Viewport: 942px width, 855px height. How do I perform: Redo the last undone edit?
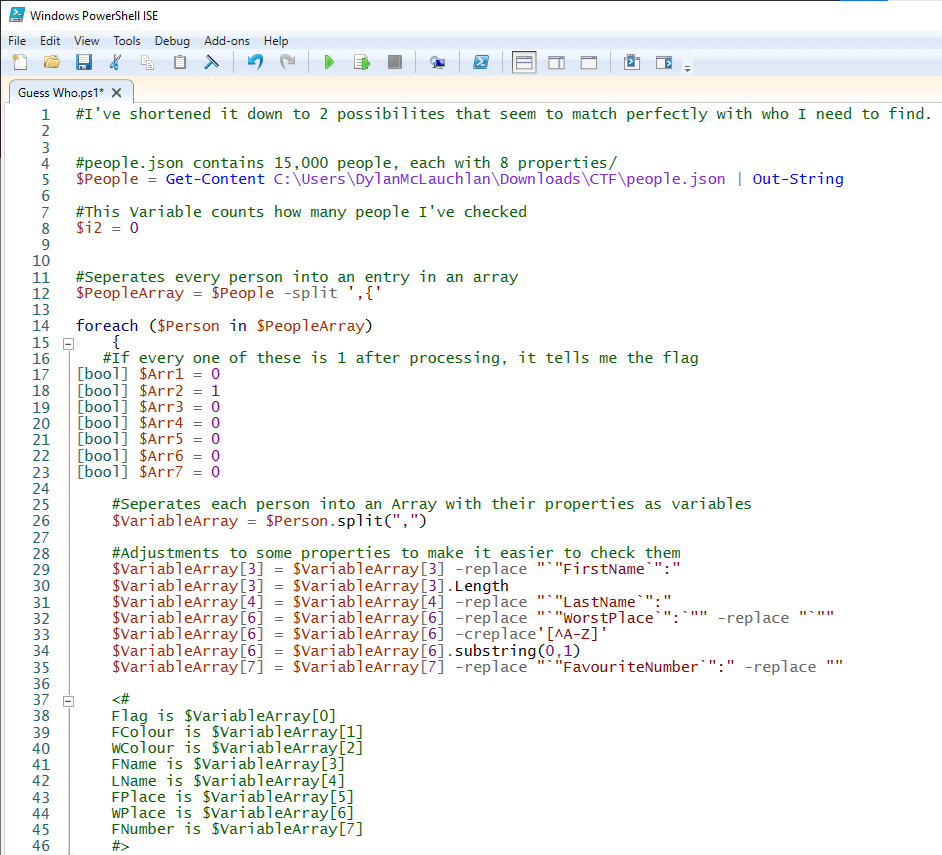click(x=288, y=62)
